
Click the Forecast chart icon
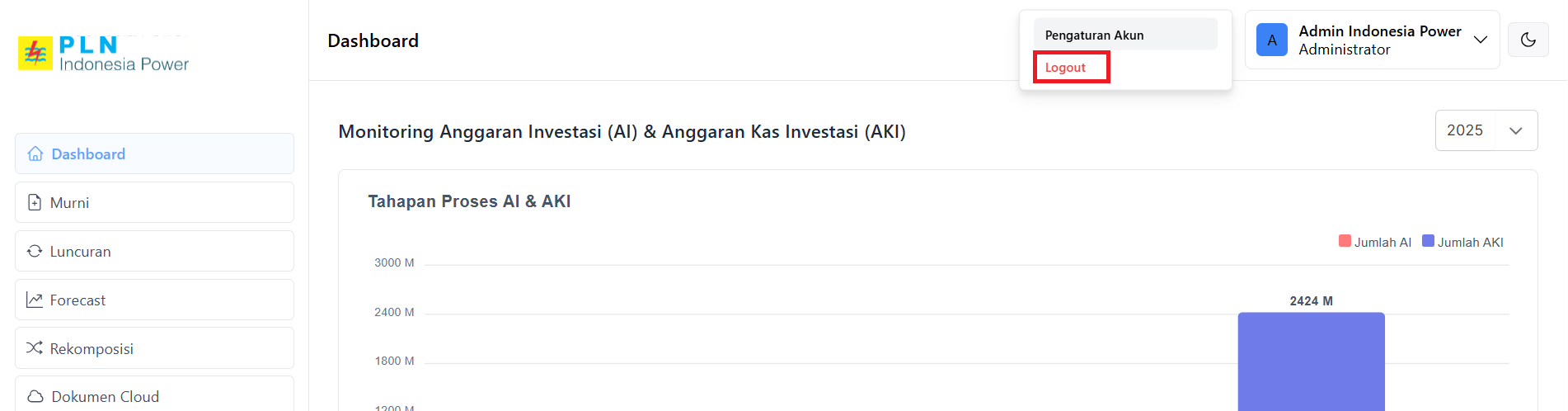pyautogui.click(x=35, y=300)
